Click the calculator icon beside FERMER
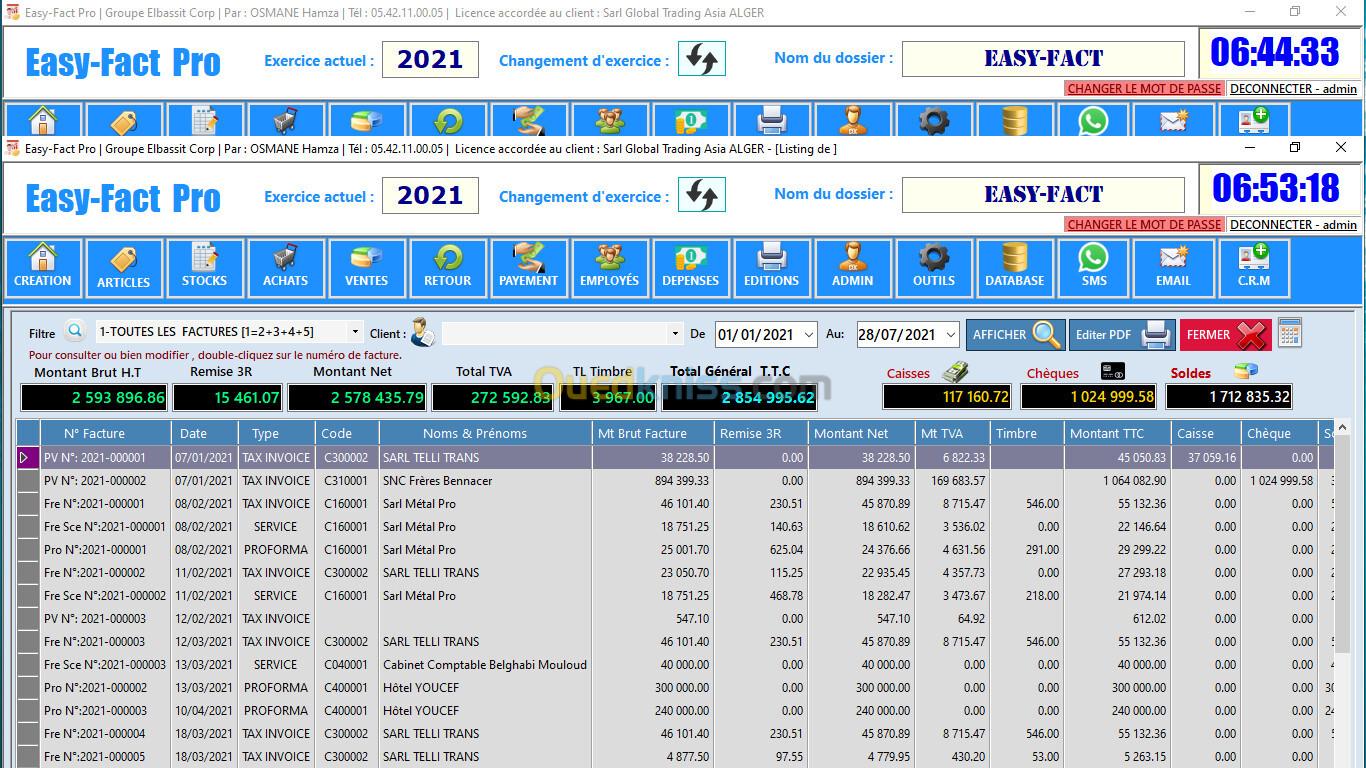This screenshot has width=1366, height=768. click(1290, 333)
